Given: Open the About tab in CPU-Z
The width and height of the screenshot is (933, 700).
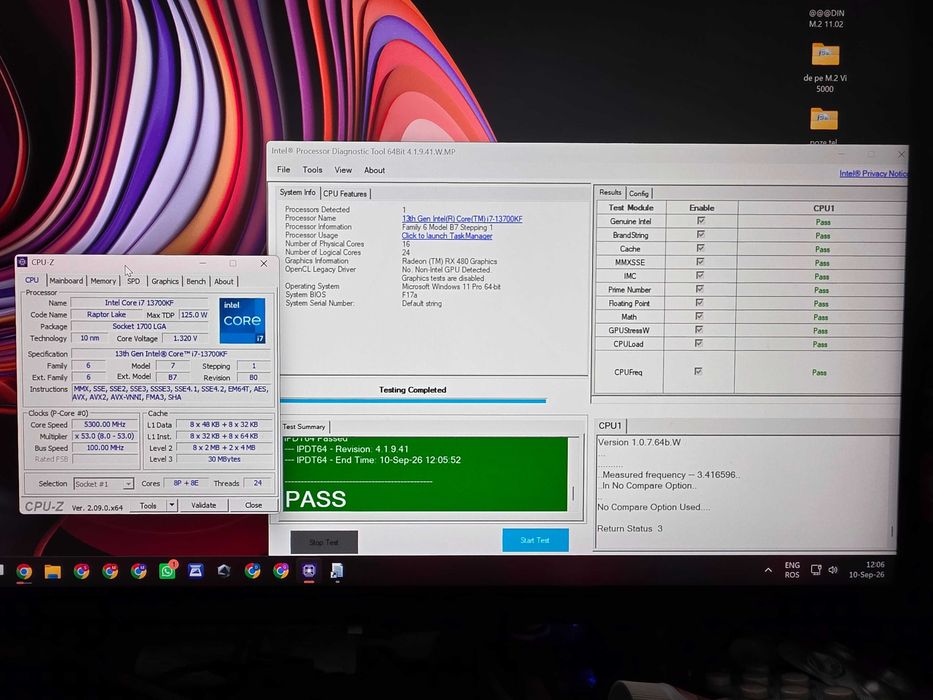Looking at the screenshot, I should click(224, 282).
